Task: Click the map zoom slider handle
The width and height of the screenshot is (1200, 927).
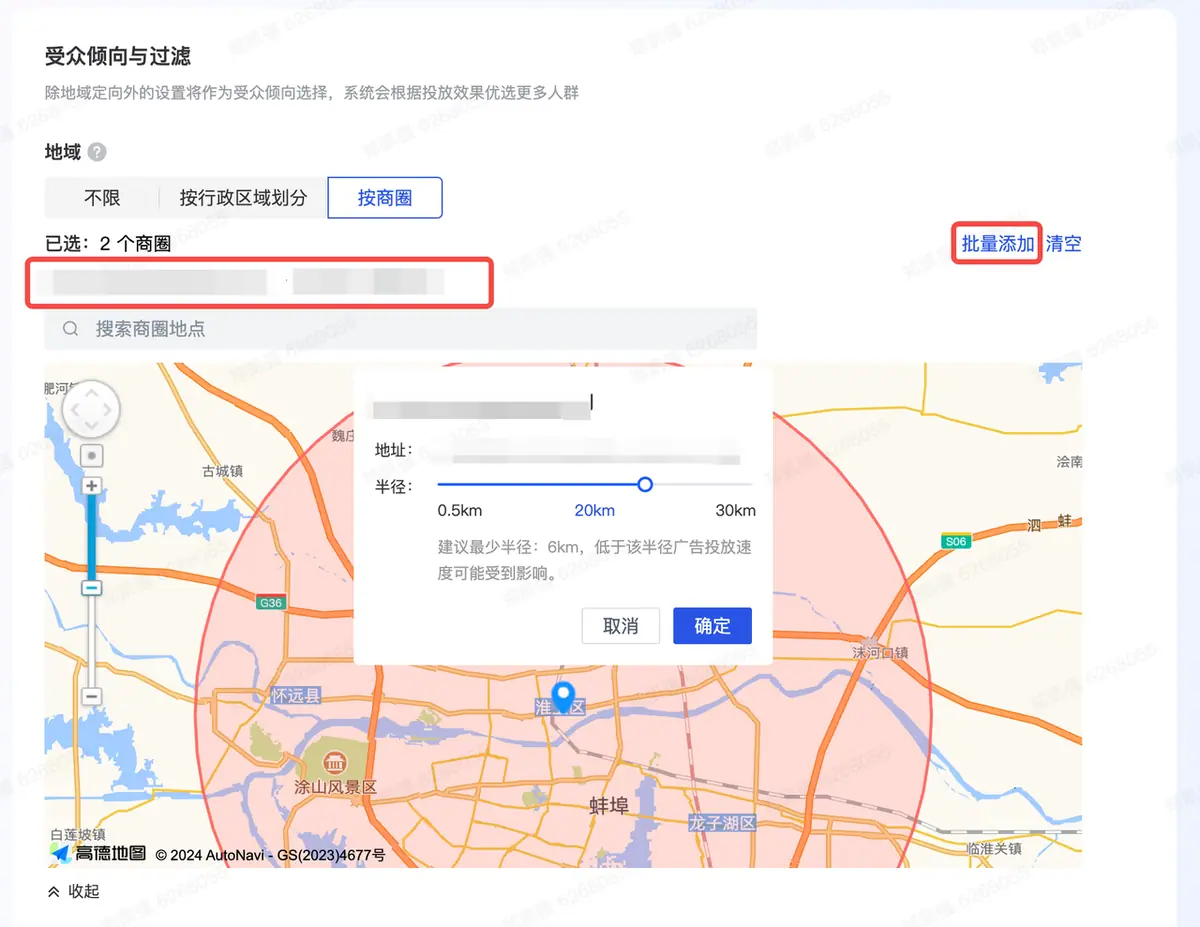Action: pos(91,588)
